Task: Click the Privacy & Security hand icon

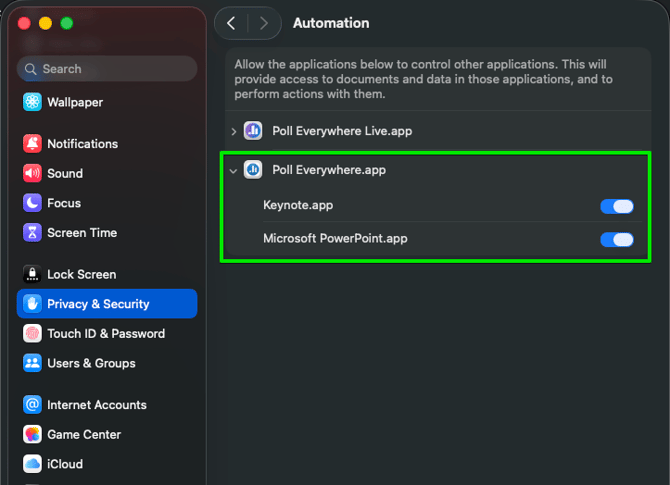Action: 32,303
